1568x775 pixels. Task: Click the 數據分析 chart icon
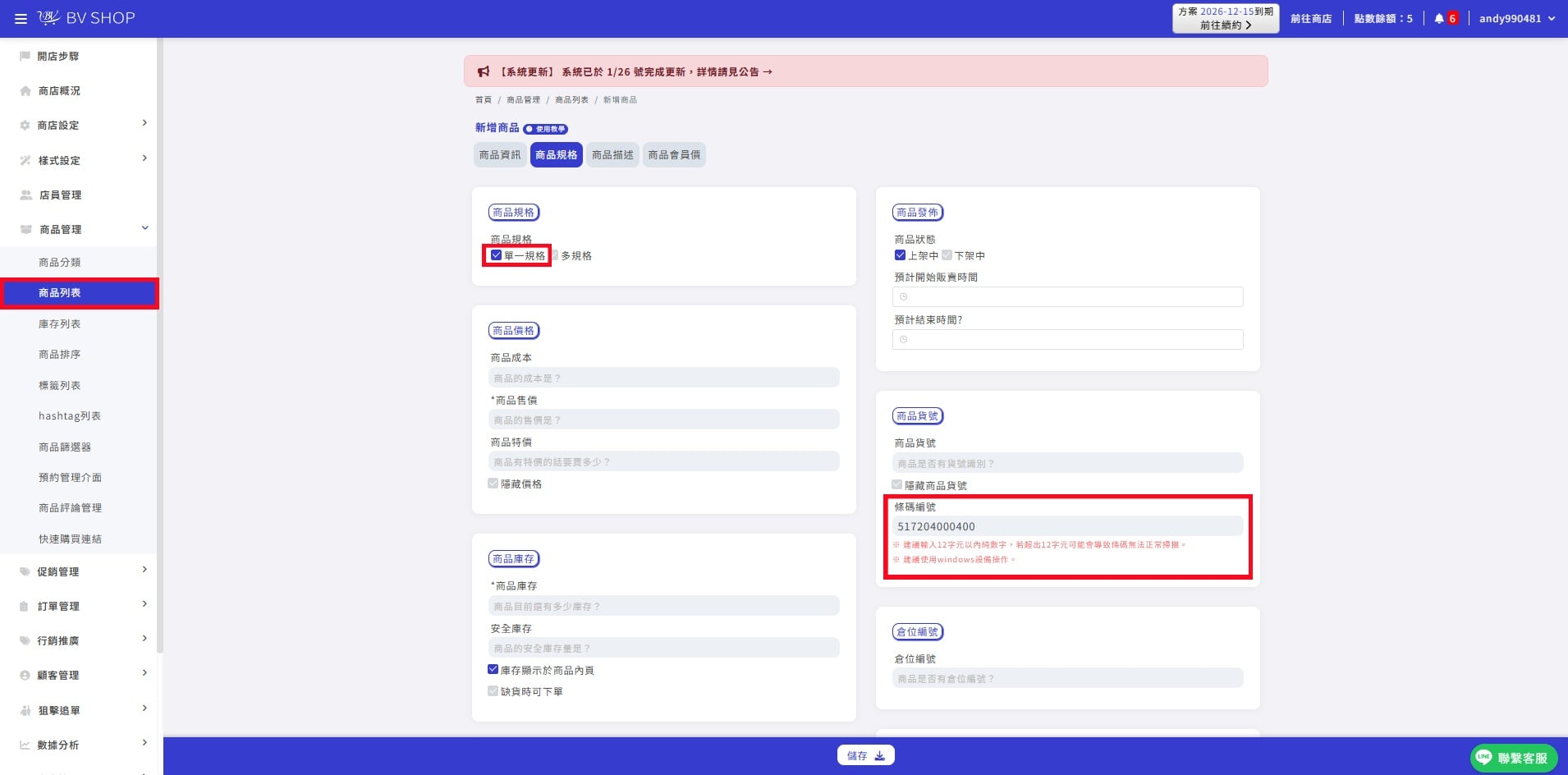[x=25, y=745]
